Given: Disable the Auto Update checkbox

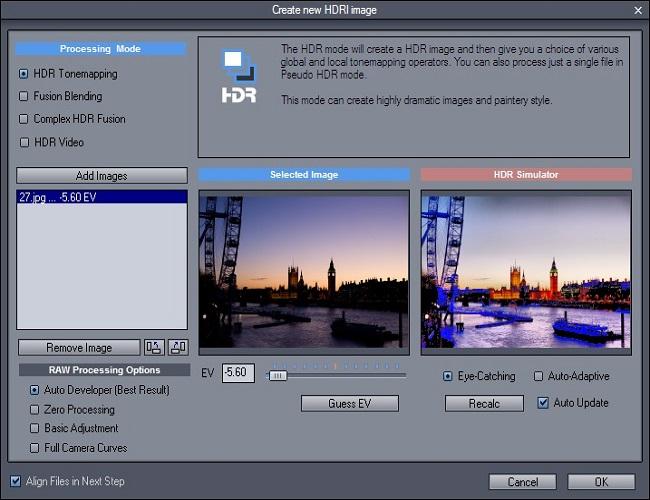Looking at the screenshot, I should [543, 403].
